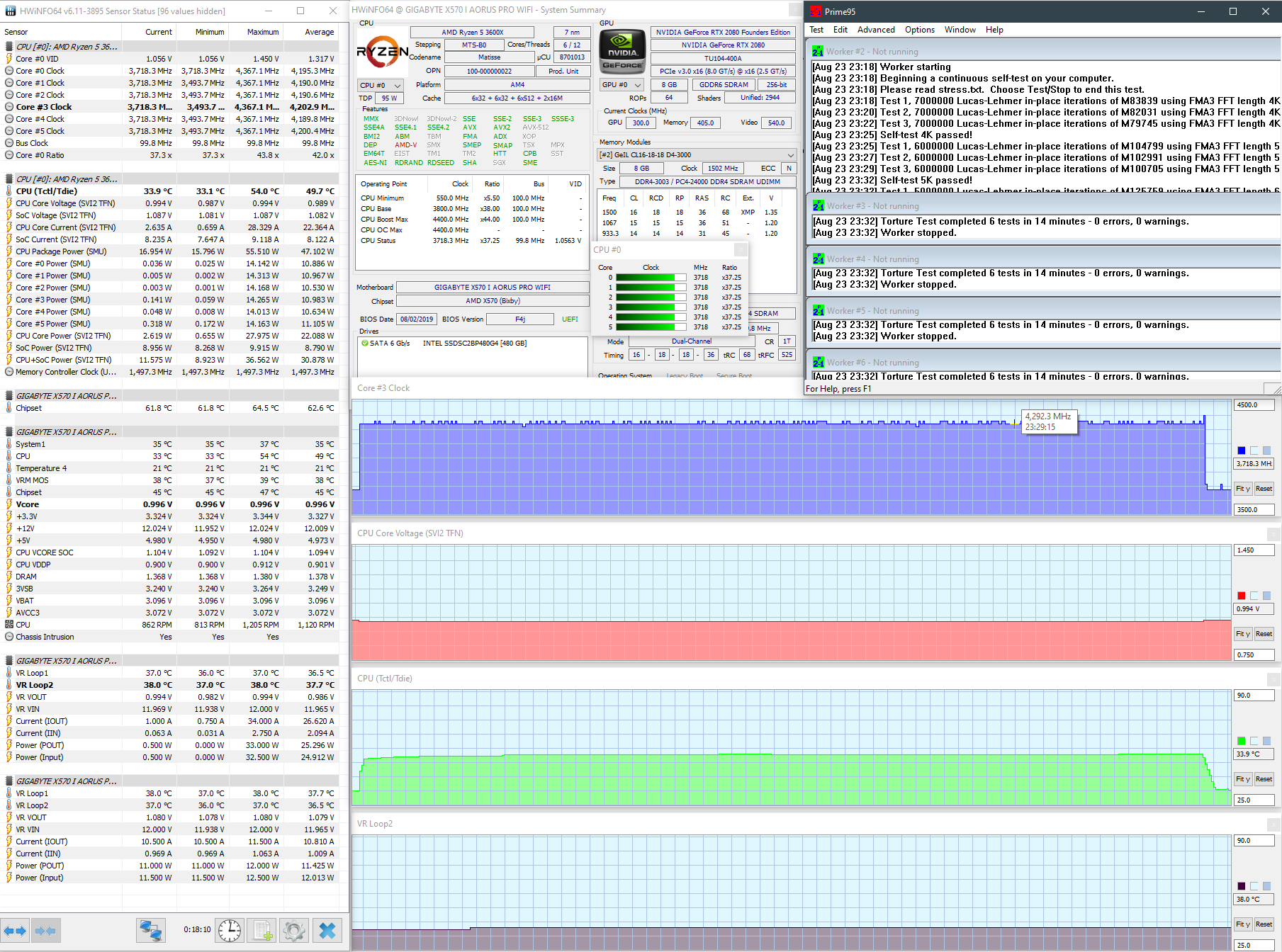Click the AMD Ryzen logo image
Image resolution: width=1282 pixels, height=952 pixels.
(x=382, y=52)
